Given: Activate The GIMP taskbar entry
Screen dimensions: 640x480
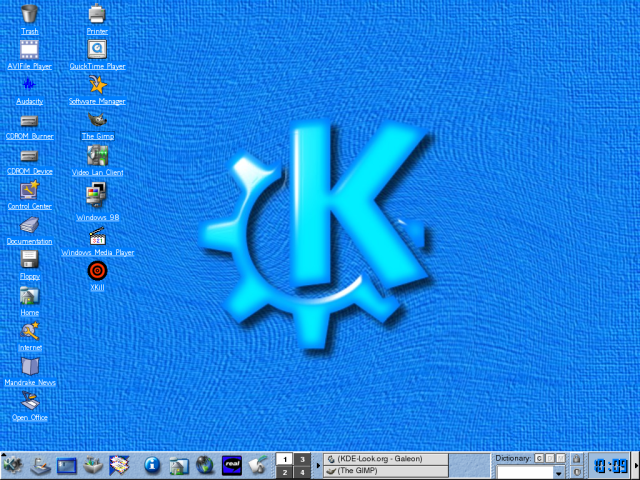Looking at the screenshot, I should tap(386, 471).
